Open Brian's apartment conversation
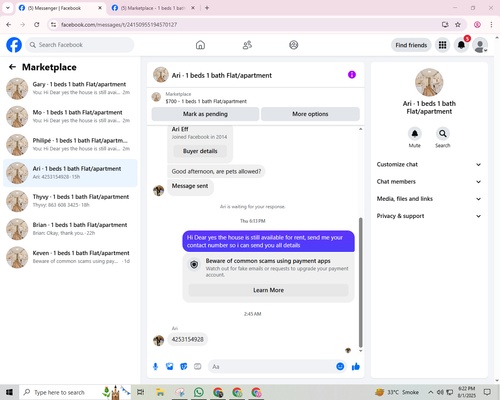500x400 pixels. pyautogui.click(x=70, y=229)
